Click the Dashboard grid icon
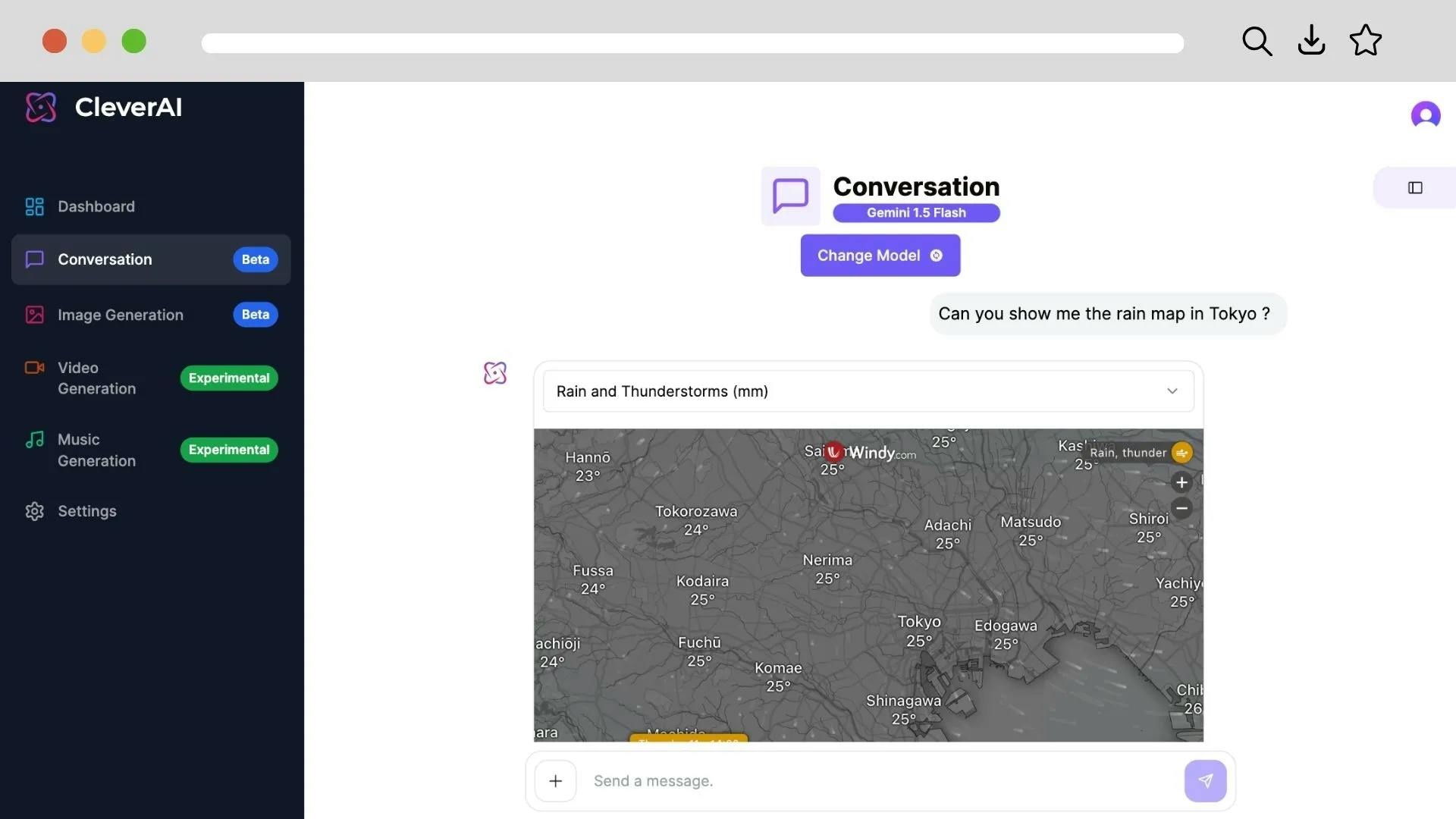1456x819 pixels. point(34,206)
